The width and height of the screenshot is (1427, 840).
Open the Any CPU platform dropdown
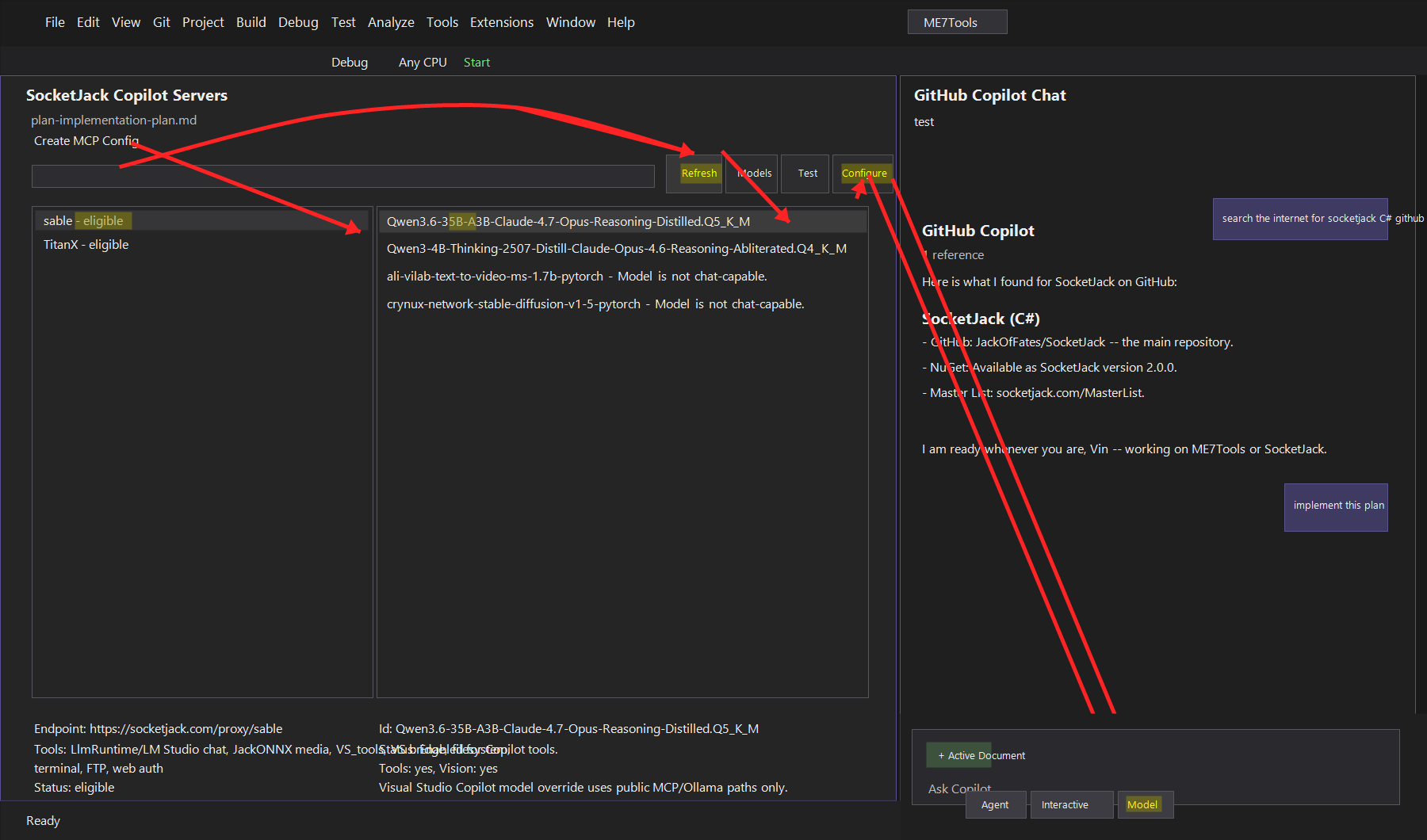coord(423,62)
